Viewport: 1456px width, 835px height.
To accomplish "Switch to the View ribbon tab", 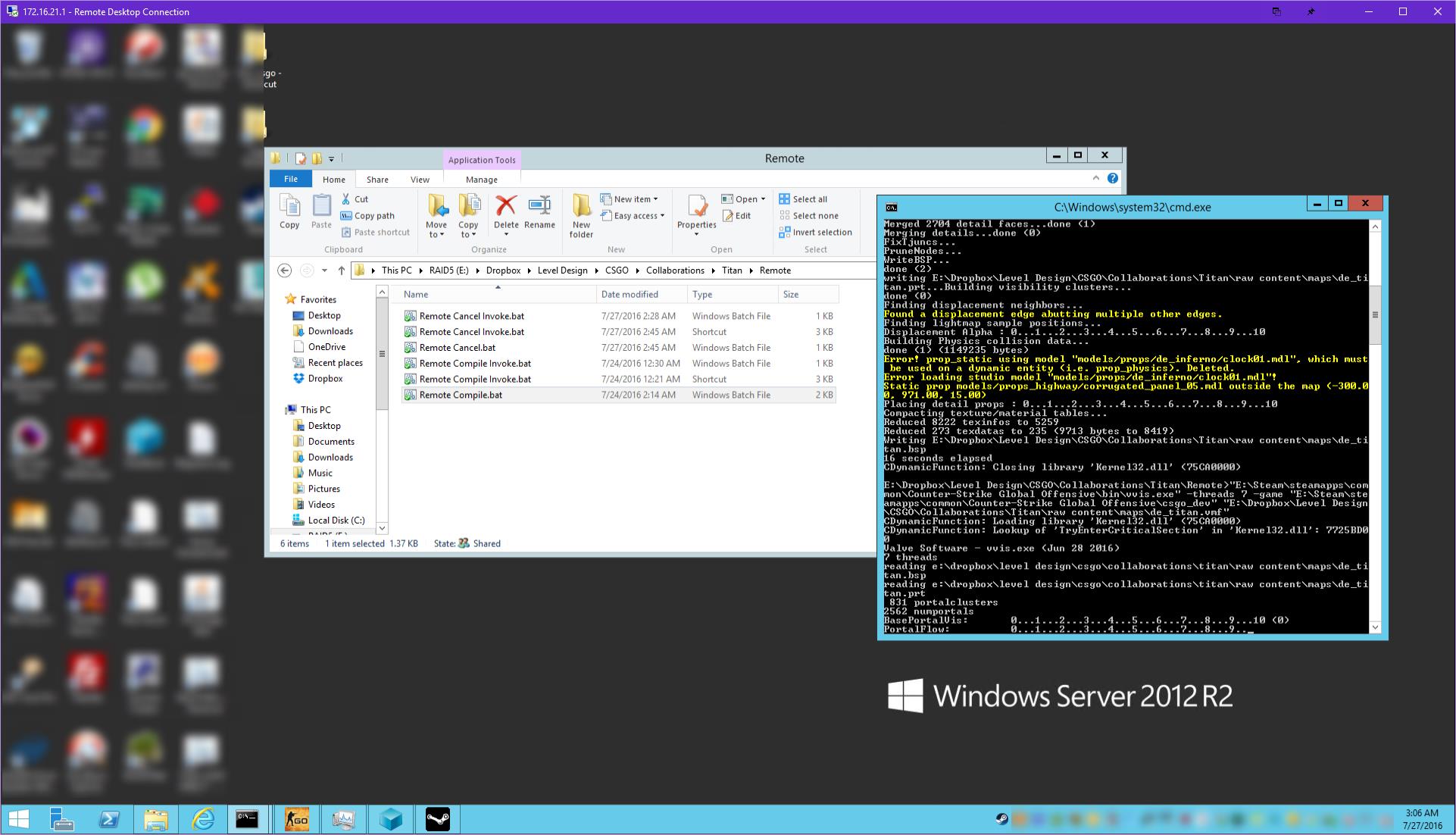I will pos(420,180).
